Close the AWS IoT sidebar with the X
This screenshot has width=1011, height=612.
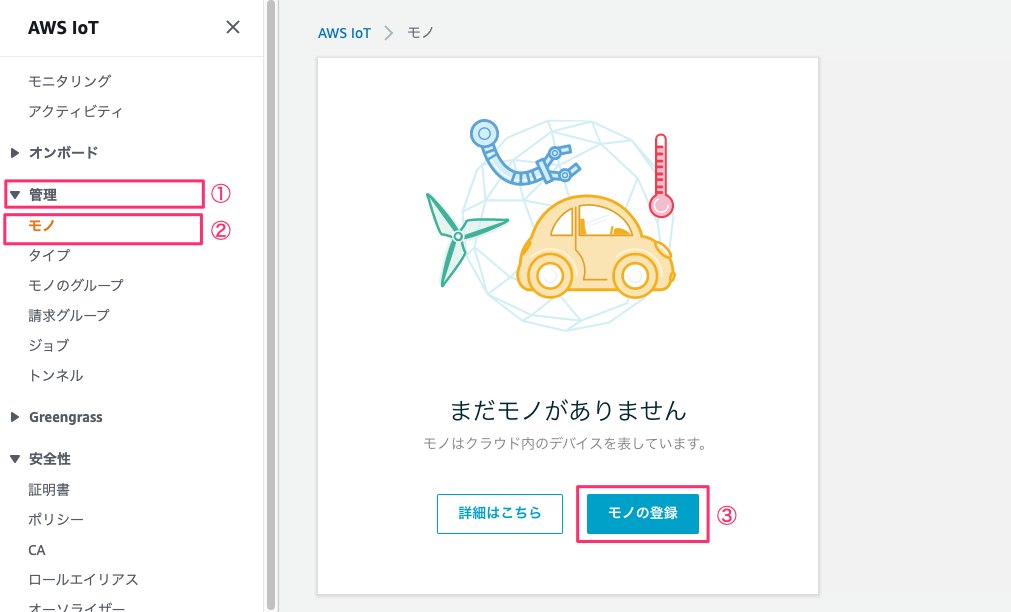[x=233, y=27]
